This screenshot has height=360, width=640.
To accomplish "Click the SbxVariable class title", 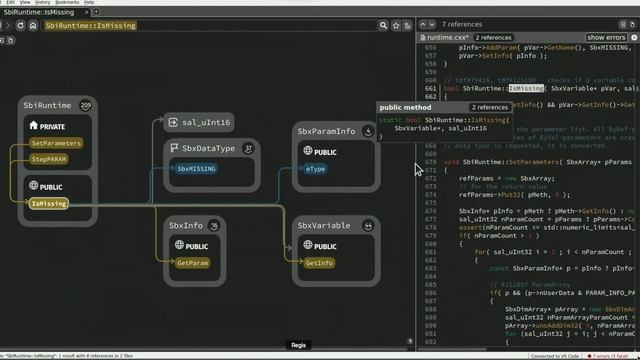I will (324, 225).
